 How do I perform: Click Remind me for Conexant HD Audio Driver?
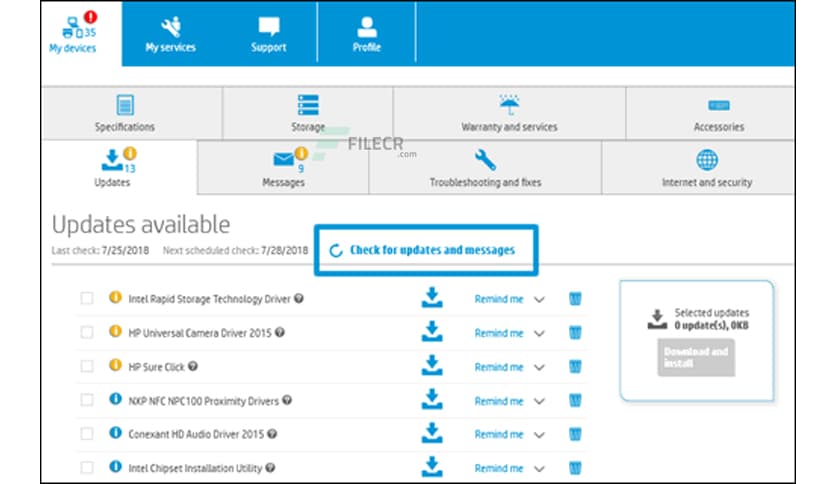click(499, 434)
